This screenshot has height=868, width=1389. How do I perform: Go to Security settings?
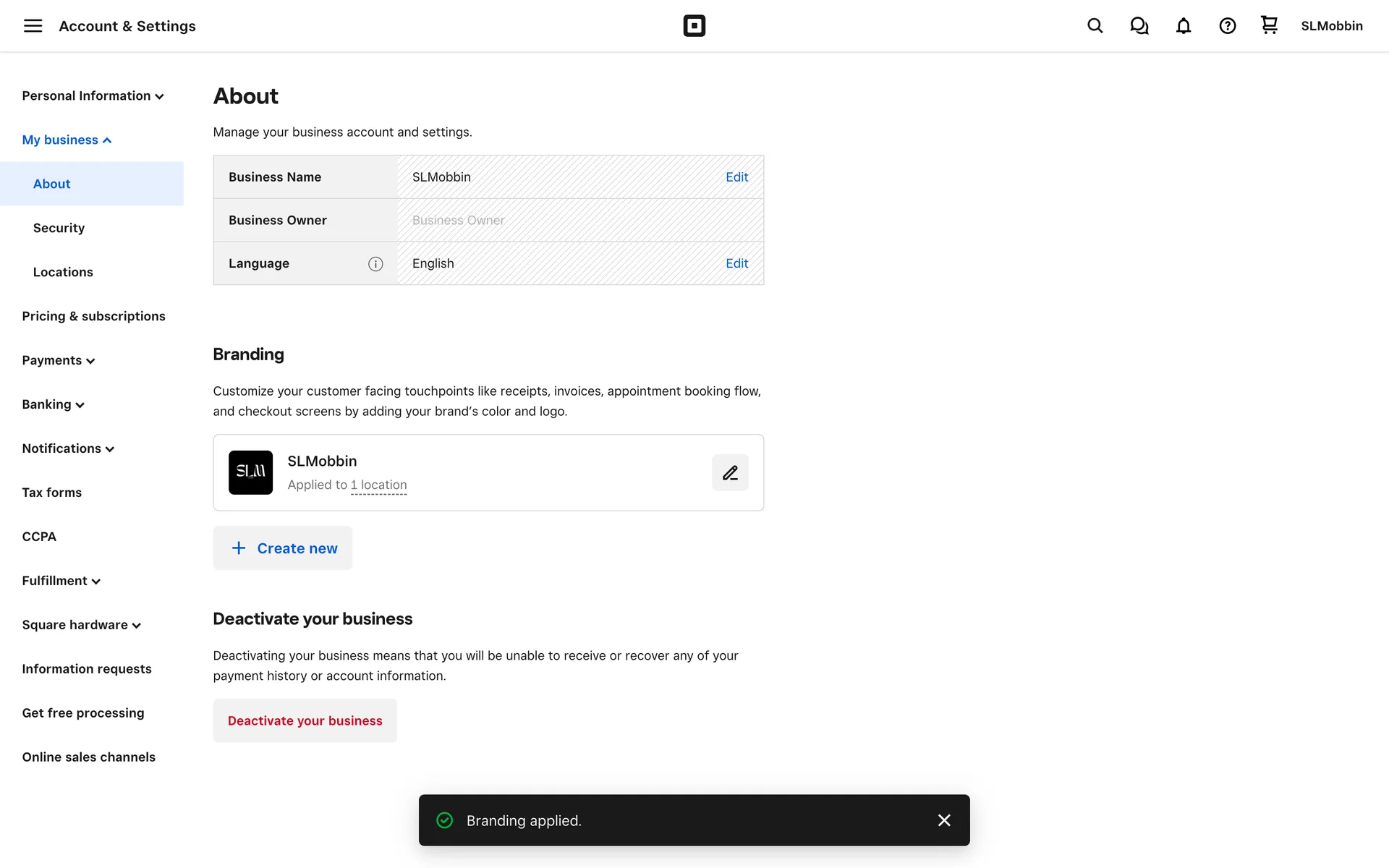(x=59, y=228)
